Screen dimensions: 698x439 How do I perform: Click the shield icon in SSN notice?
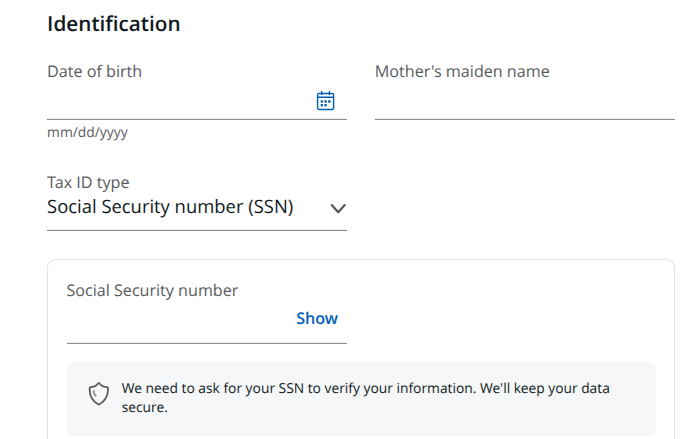98,394
